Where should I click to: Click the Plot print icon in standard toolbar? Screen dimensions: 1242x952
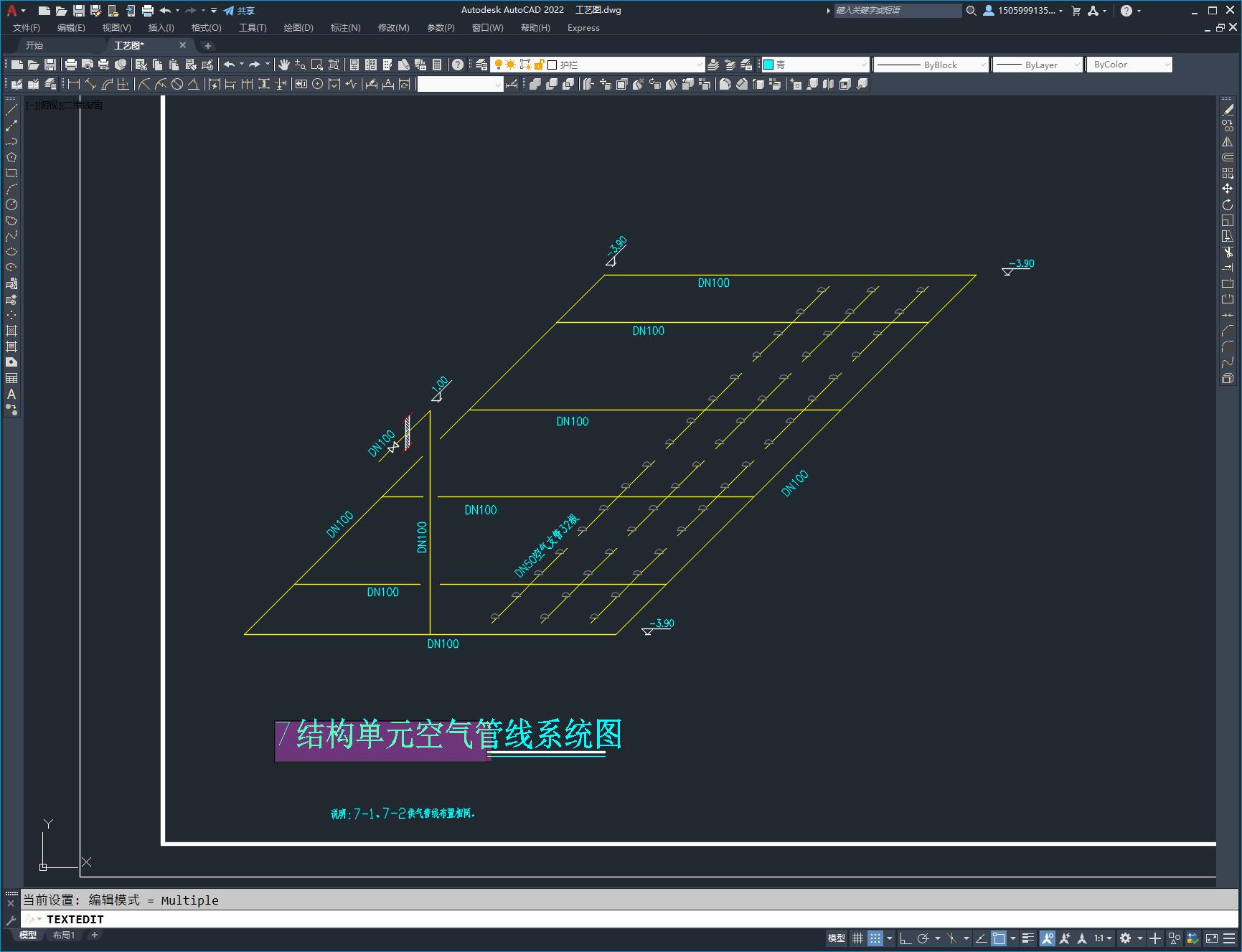tap(71, 65)
